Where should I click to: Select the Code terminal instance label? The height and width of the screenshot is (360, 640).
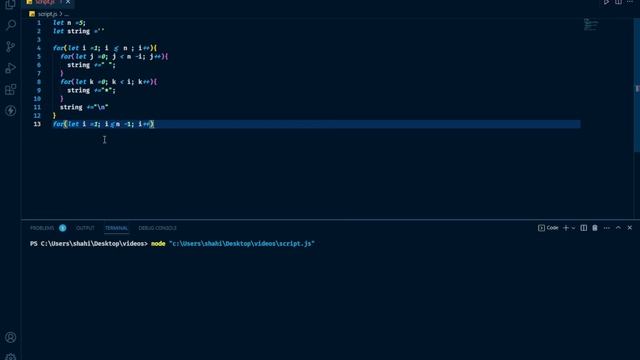coord(548,228)
